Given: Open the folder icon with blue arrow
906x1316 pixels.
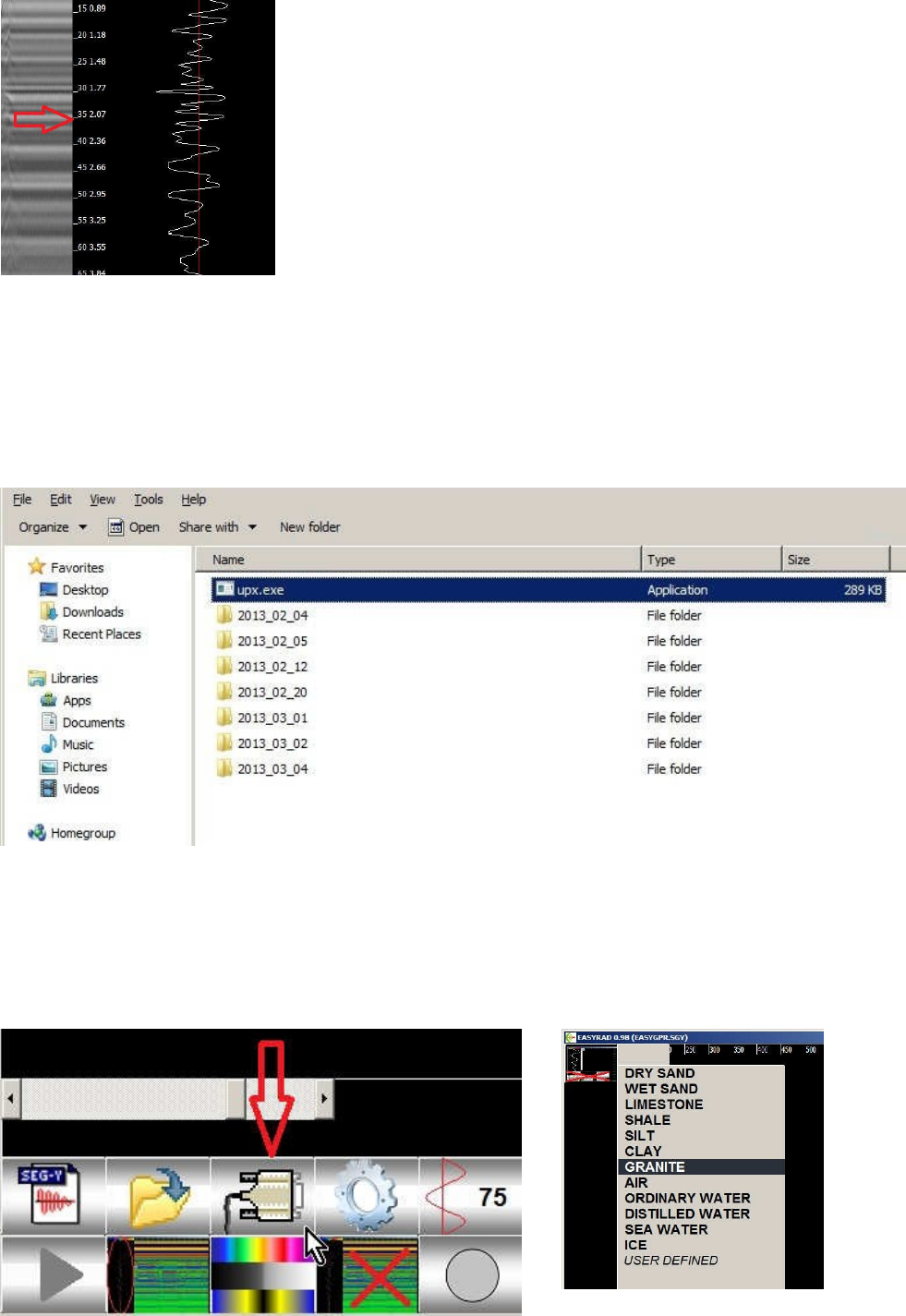Looking at the screenshot, I should tap(158, 1195).
